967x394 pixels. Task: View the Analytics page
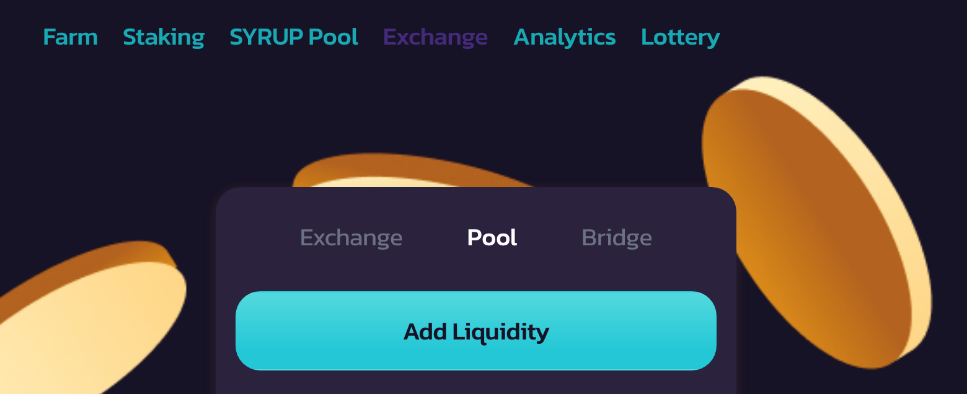(x=564, y=38)
